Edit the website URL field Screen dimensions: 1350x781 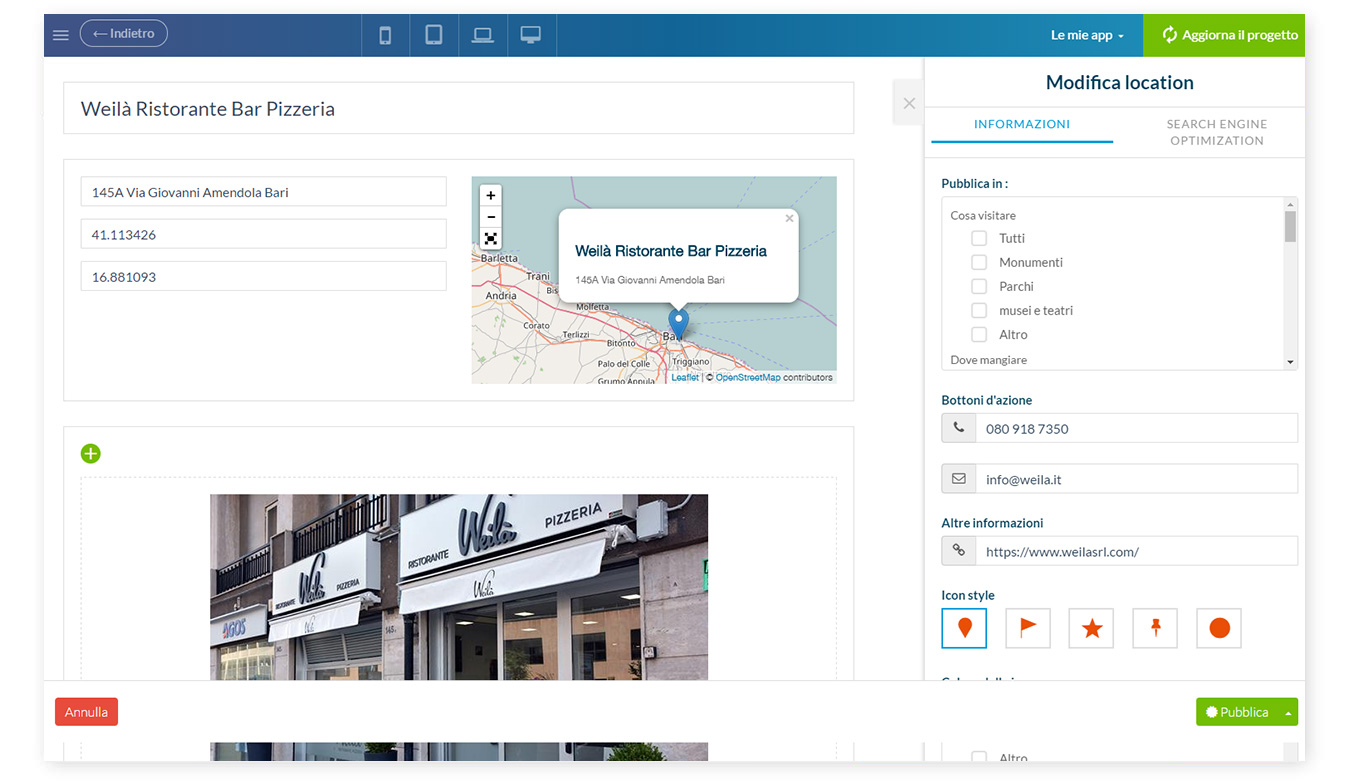coord(1136,551)
